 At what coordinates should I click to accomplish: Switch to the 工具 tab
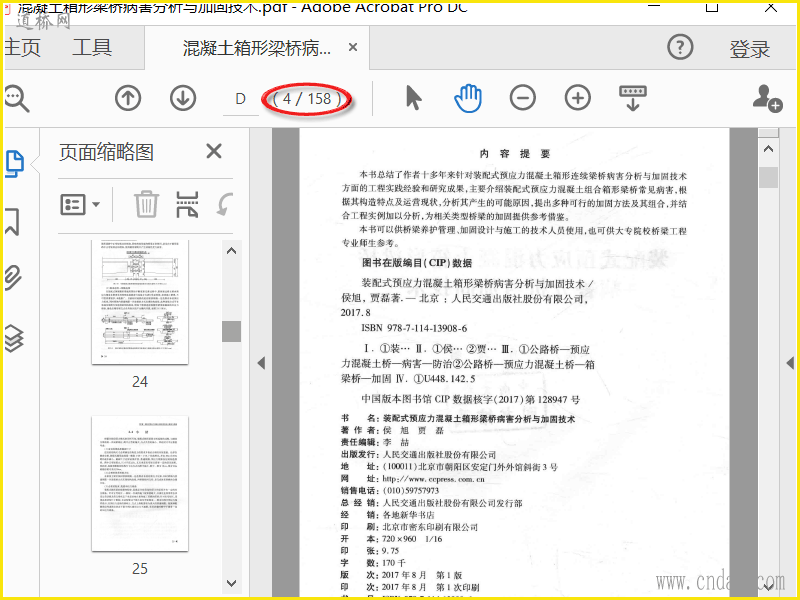(x=92, y=47)
